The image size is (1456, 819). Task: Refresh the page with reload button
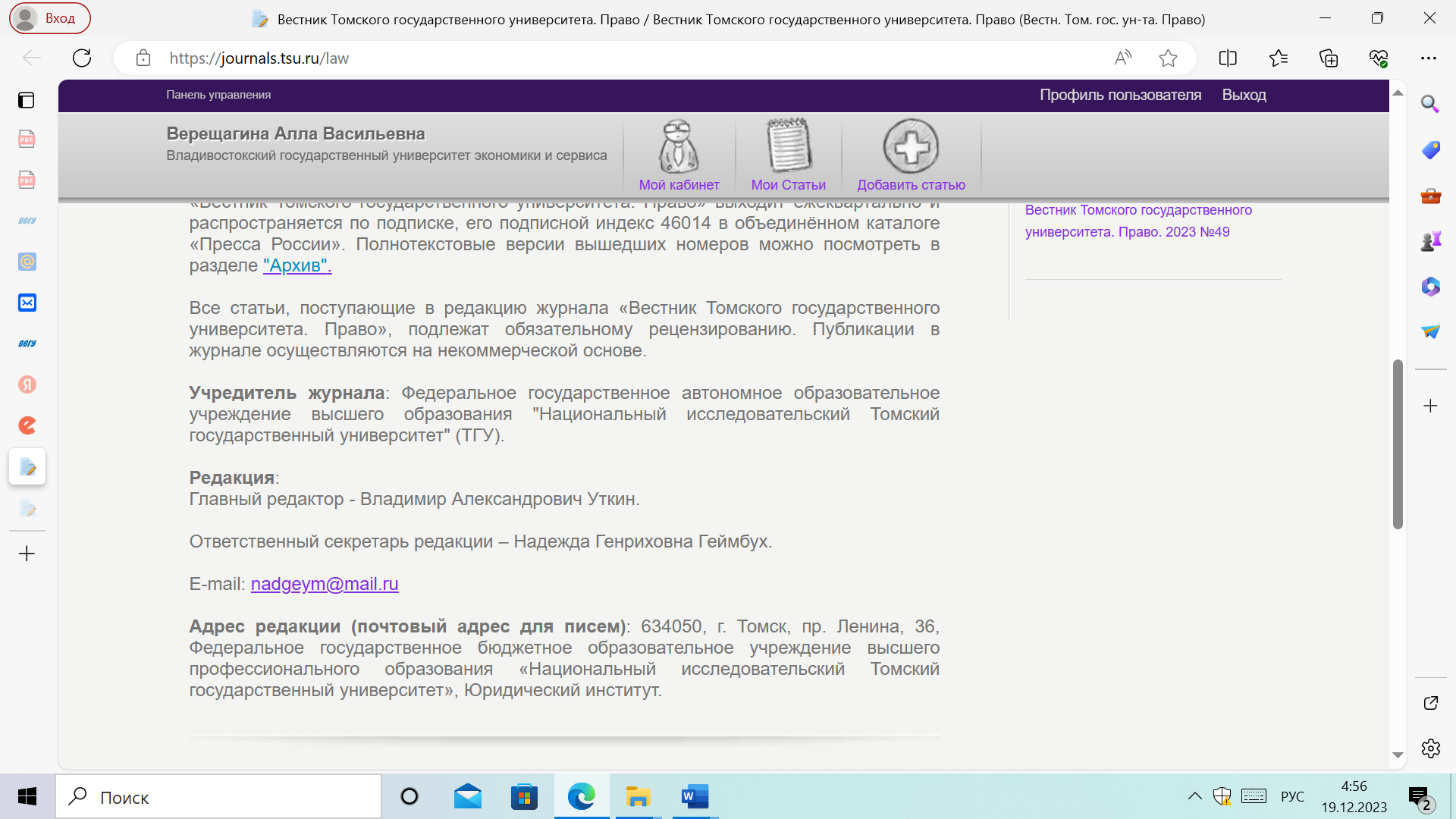(x=82, y=58)
